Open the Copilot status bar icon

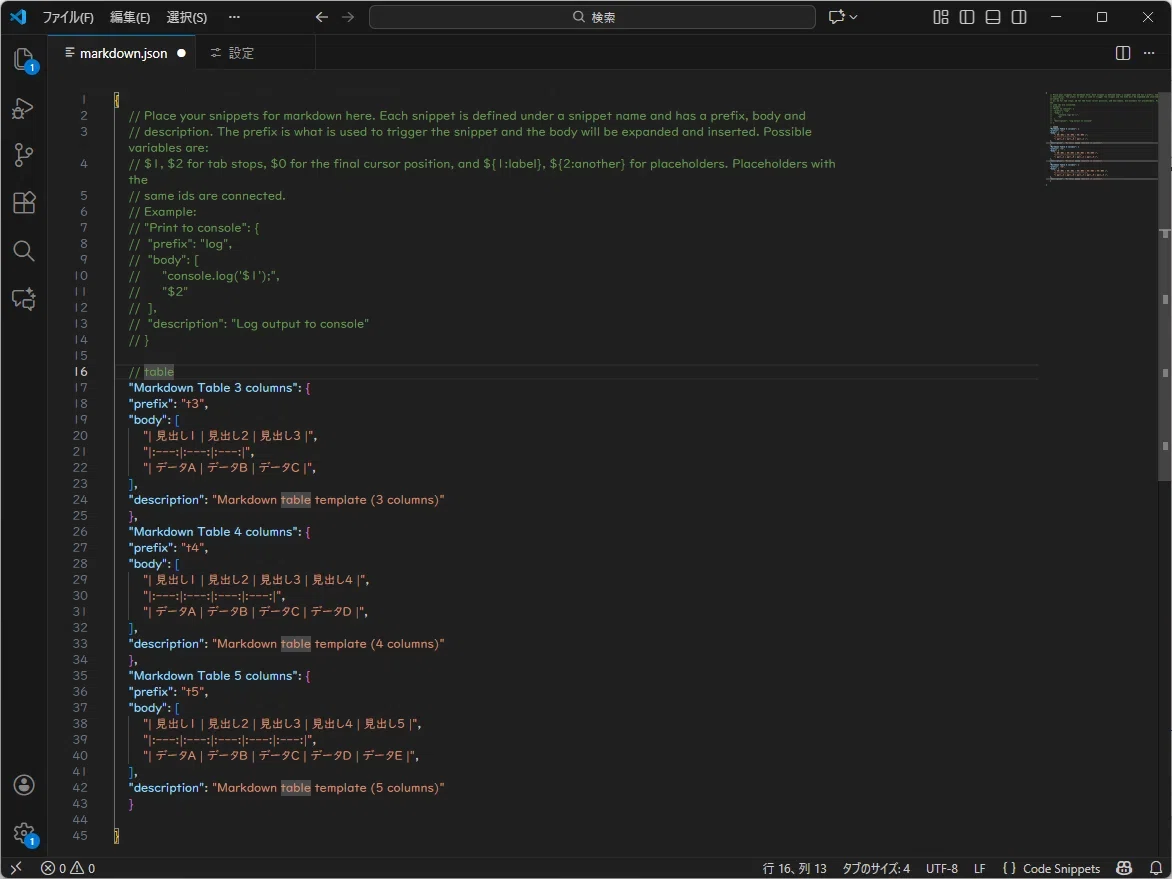1123,868
